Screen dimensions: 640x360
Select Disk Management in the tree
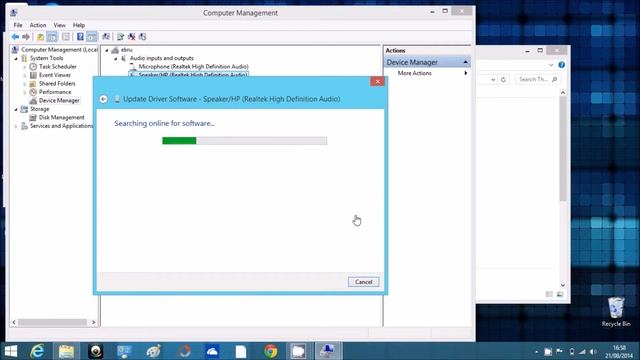62,117
